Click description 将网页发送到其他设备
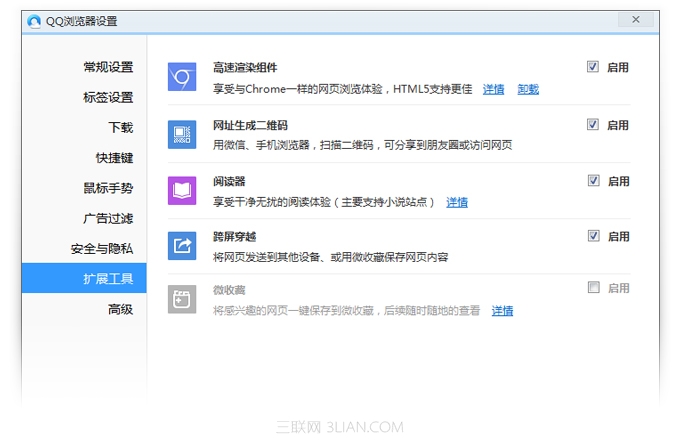 pyautogui.click(x=330, y=257)
